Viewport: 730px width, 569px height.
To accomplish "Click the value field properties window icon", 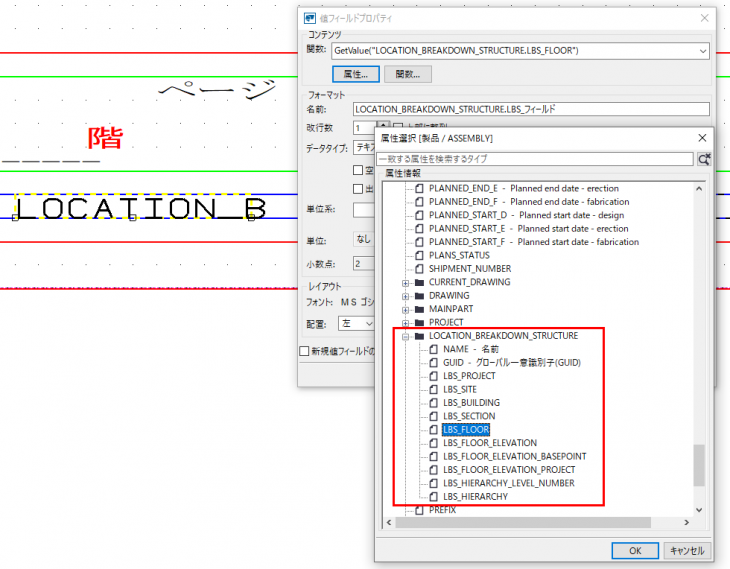I will (310, 18).
